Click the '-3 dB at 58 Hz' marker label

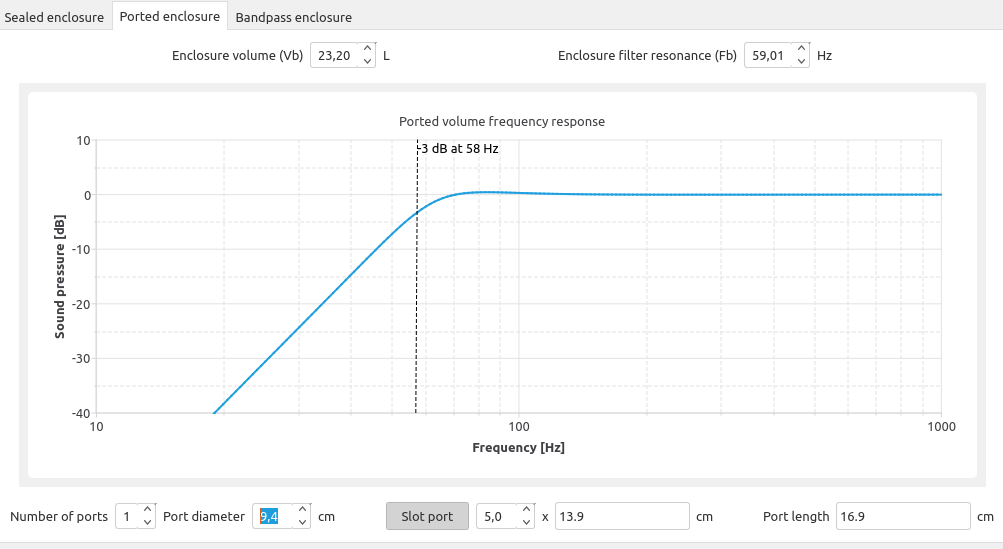(458, 148)
